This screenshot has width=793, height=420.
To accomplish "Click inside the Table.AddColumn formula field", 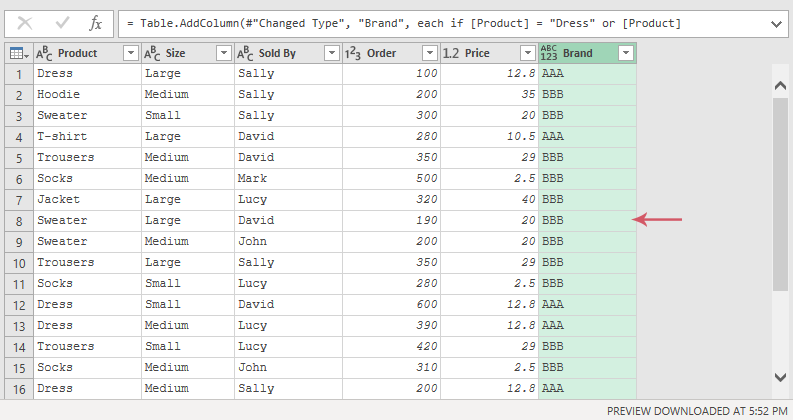I will click(x=444, y=24).
